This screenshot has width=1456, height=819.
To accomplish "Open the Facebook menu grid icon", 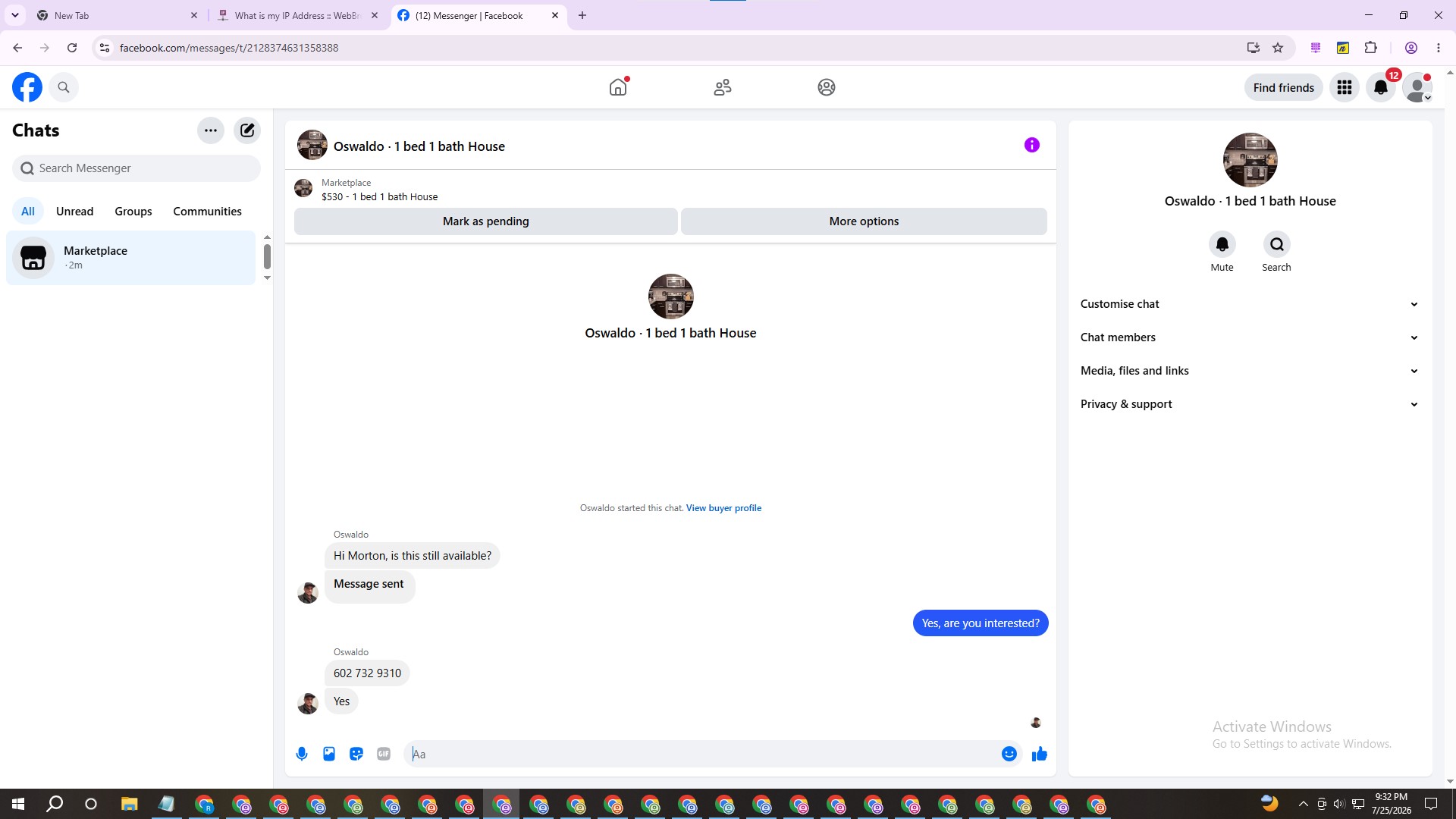I will (1345, 88).
